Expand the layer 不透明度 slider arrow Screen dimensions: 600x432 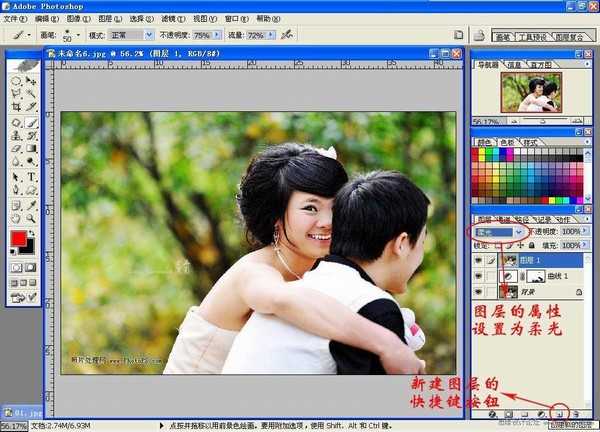586,231
